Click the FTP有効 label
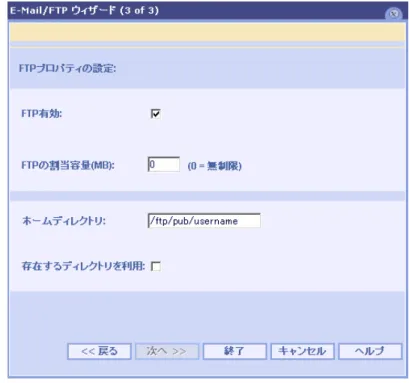Viewport: 409px width, 383px height. 42,114
